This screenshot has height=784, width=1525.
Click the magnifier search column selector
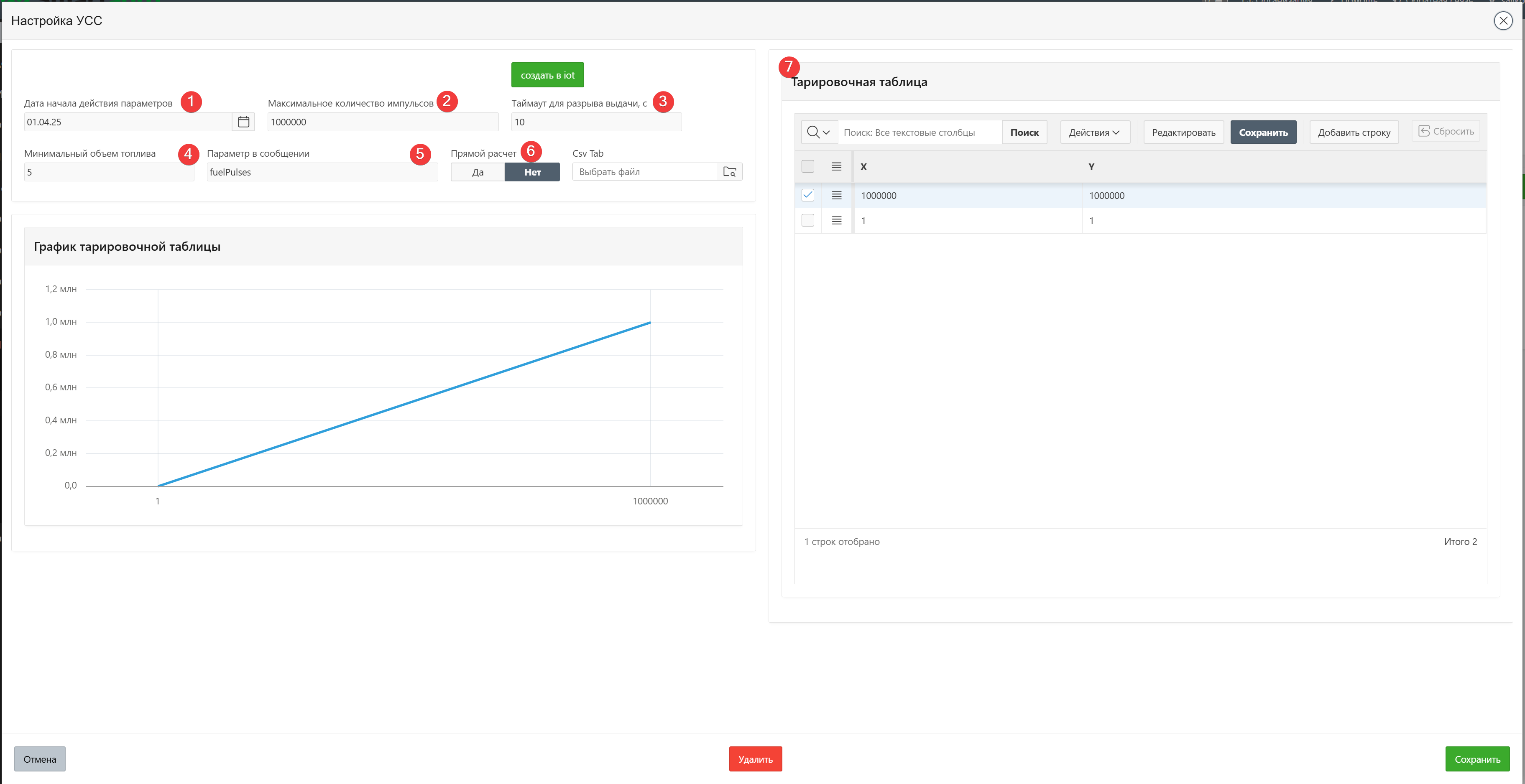point(819,132)
